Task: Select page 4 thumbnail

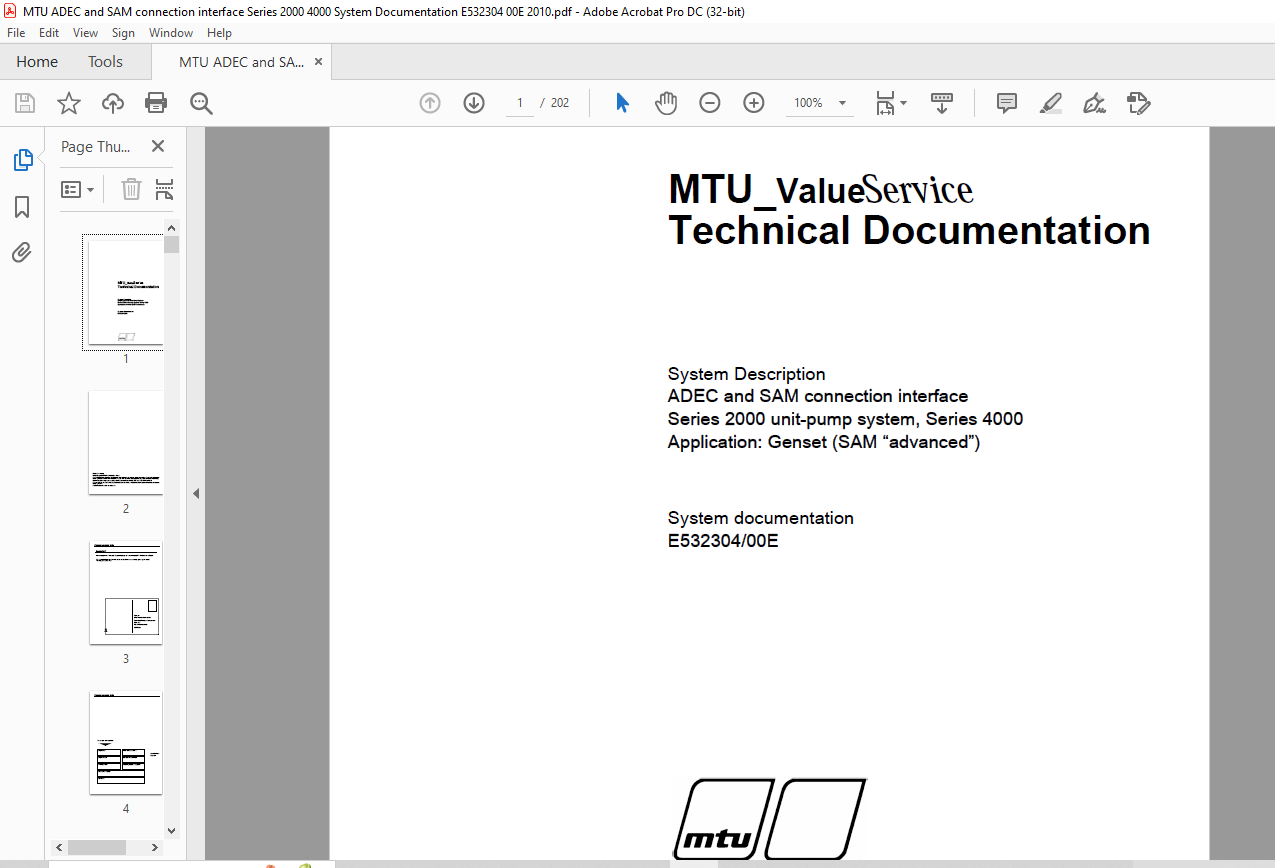Action: pos(125,742)
